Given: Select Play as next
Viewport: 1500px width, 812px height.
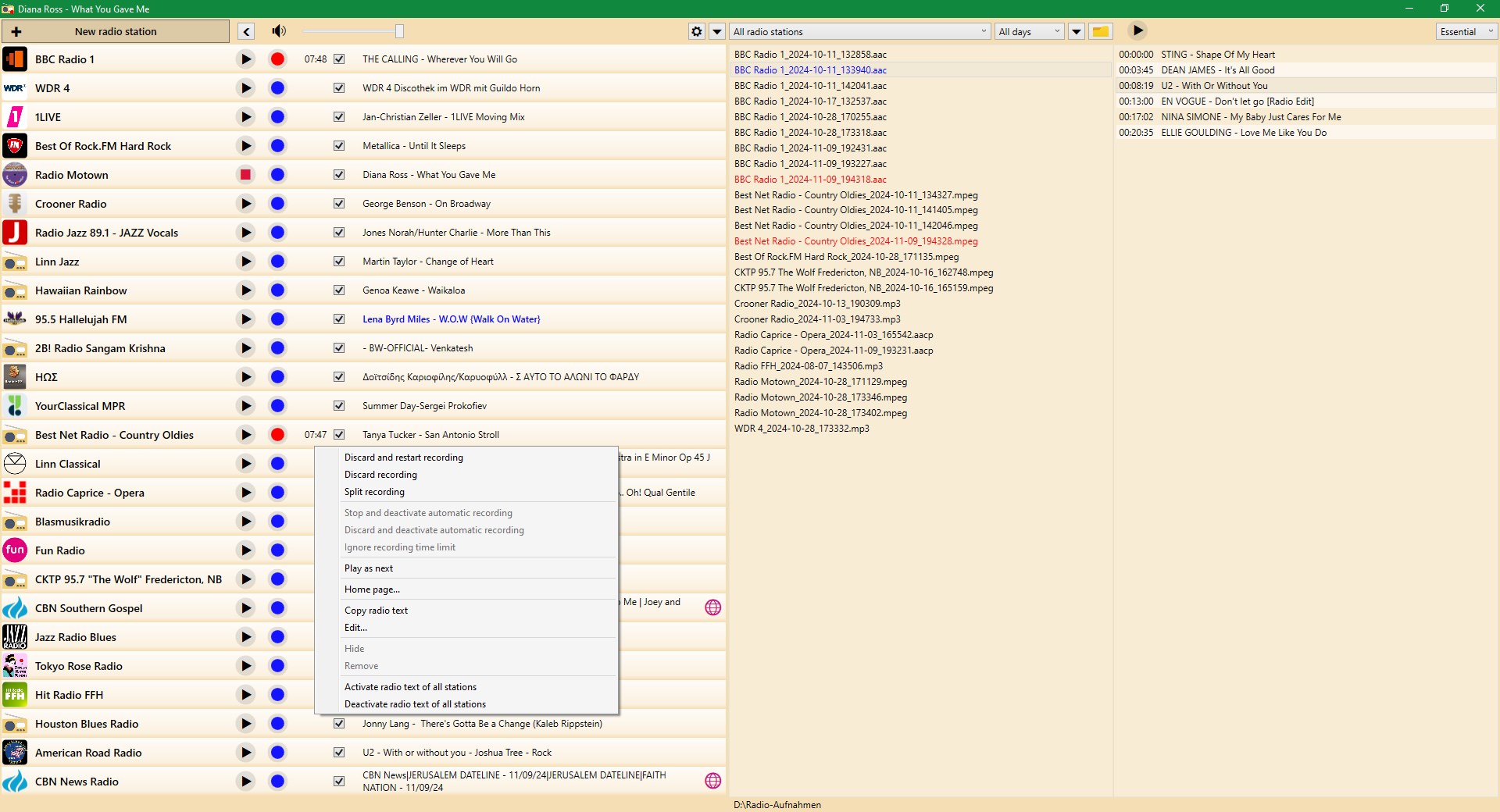Looking at the screenshot, I should 466,568.
